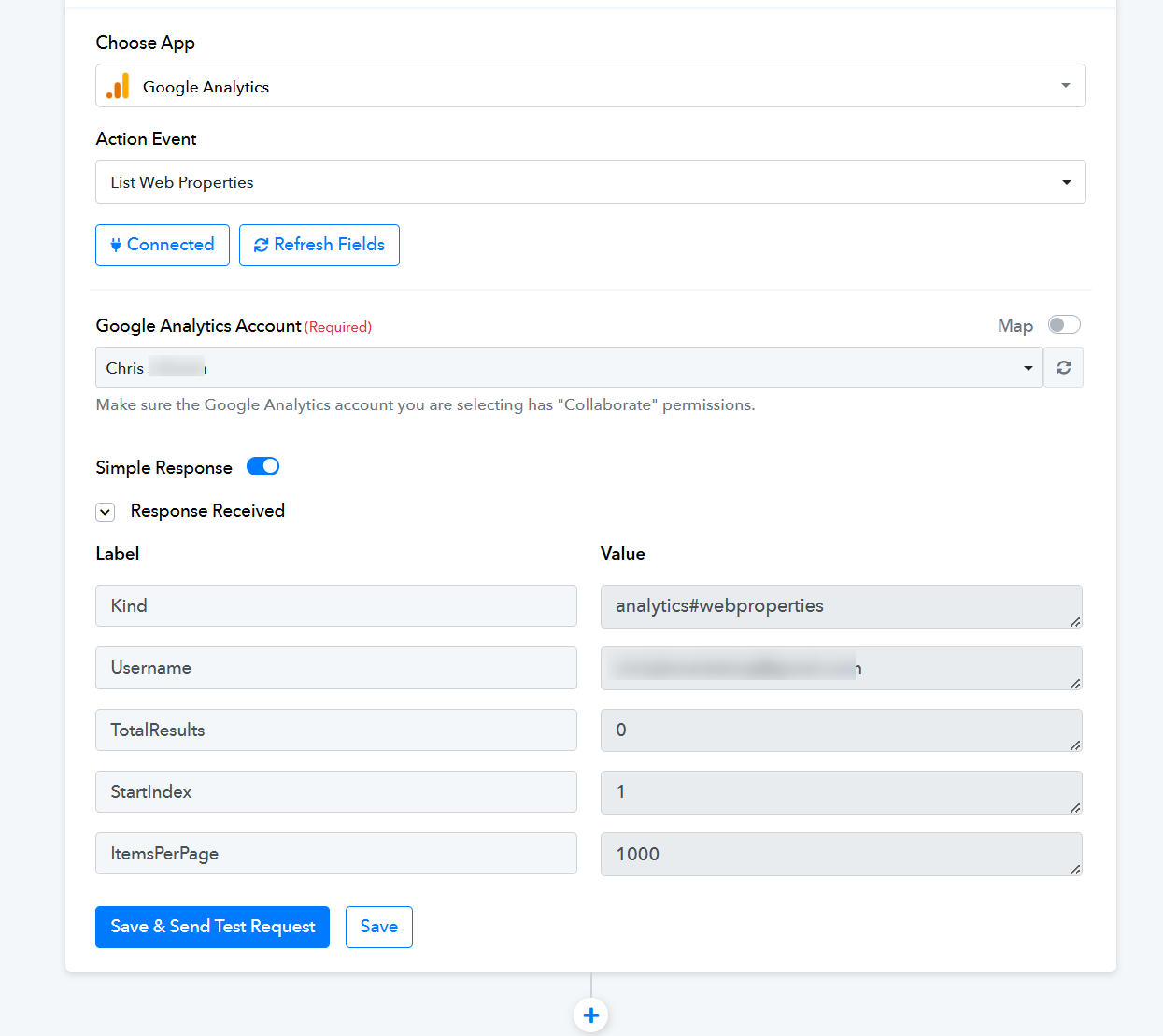Click the blue plus add-step icon
The height and width of the screenshot is (1036, 1163).
(590, 1015)
